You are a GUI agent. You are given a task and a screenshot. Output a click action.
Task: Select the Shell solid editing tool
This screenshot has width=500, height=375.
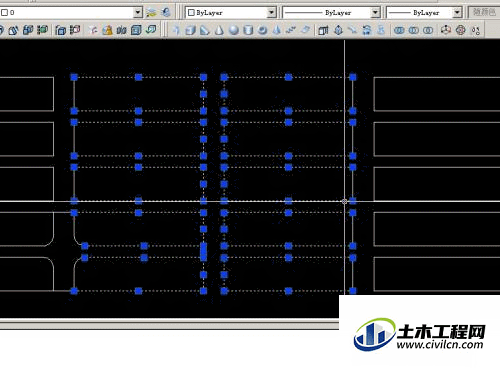coord(136,30)
